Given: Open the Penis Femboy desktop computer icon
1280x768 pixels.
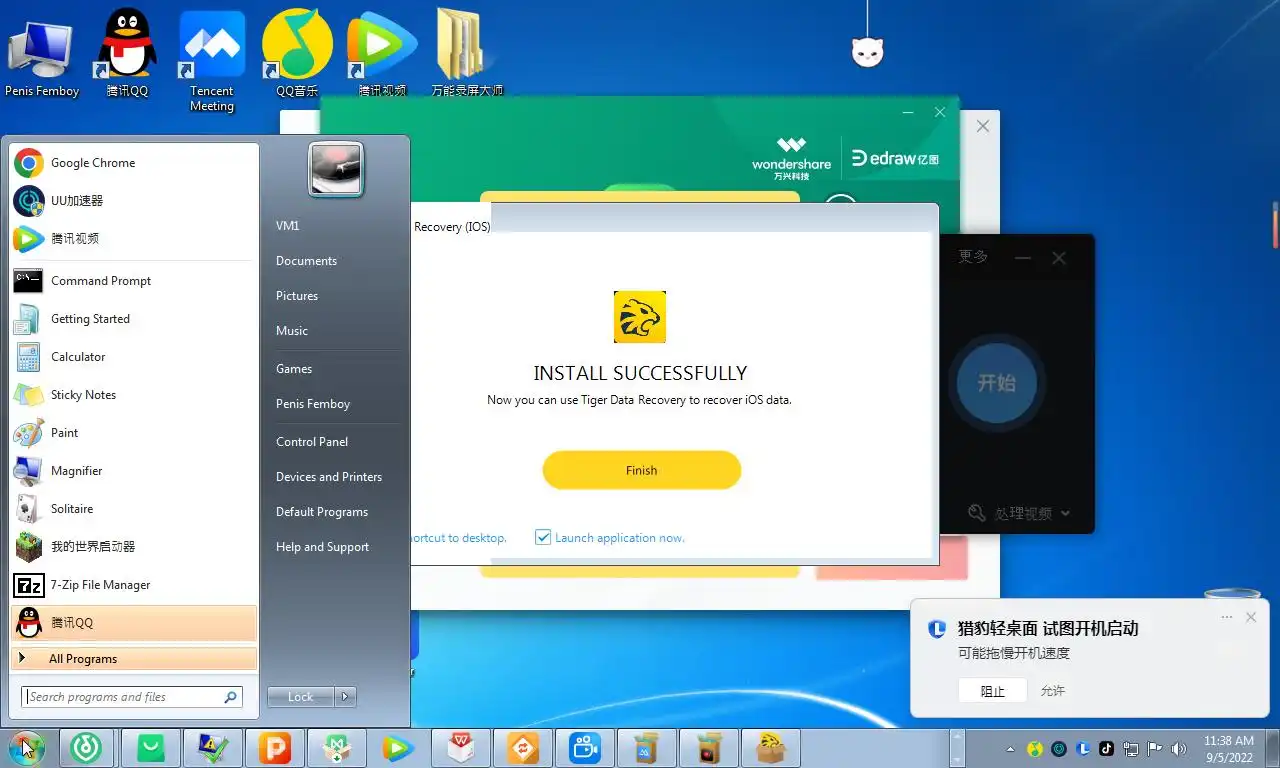Looking at the screenshot, I should pyautogui.click(x=42, y=58).
